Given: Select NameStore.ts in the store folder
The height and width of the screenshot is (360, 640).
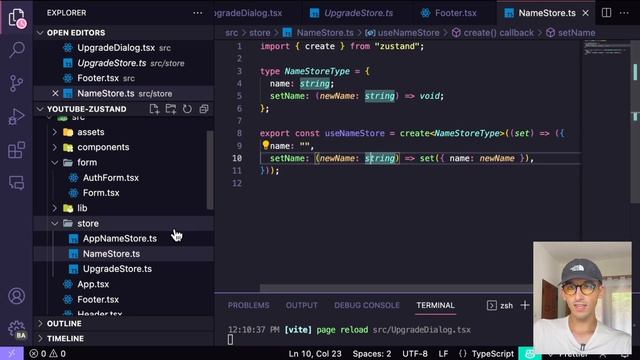Looking at the screenshot, I should (x=124, y=254).
